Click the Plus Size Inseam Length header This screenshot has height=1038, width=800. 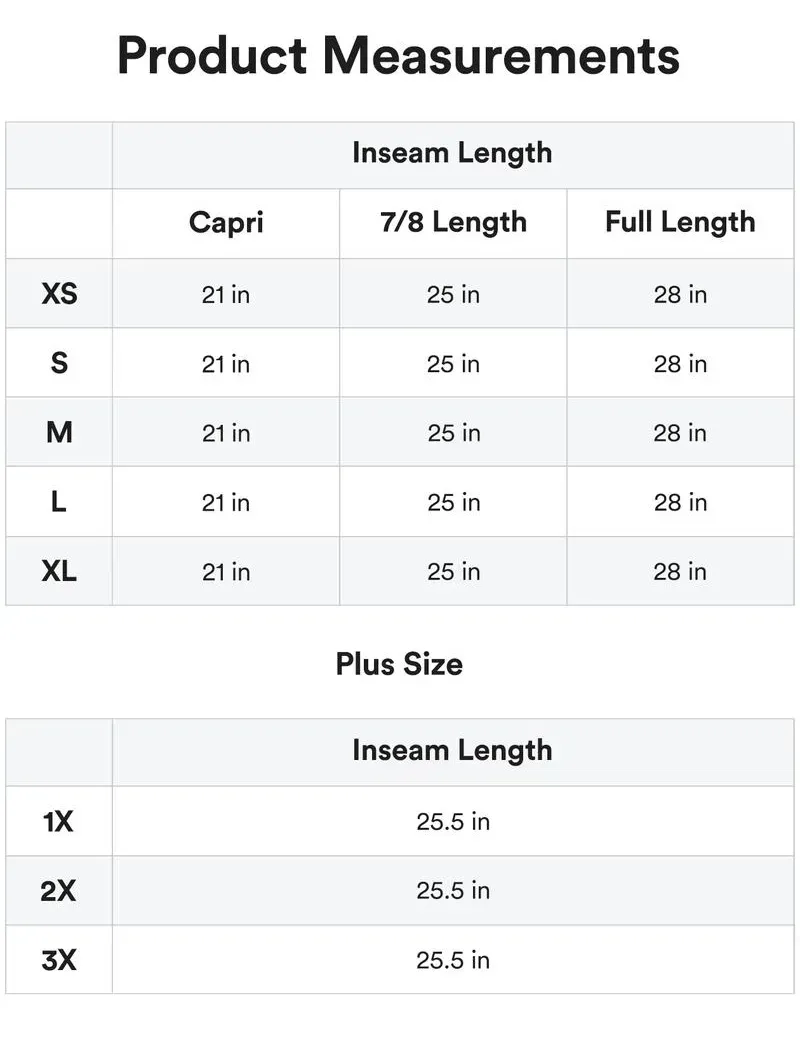pos(452,751)
